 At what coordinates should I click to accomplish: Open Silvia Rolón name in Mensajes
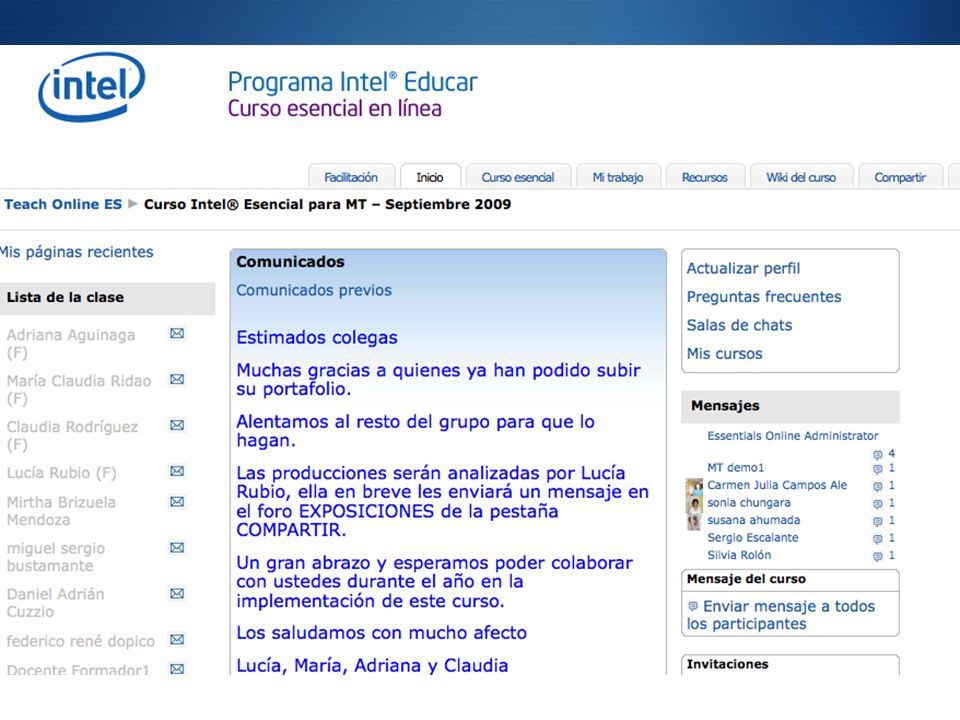739,555
